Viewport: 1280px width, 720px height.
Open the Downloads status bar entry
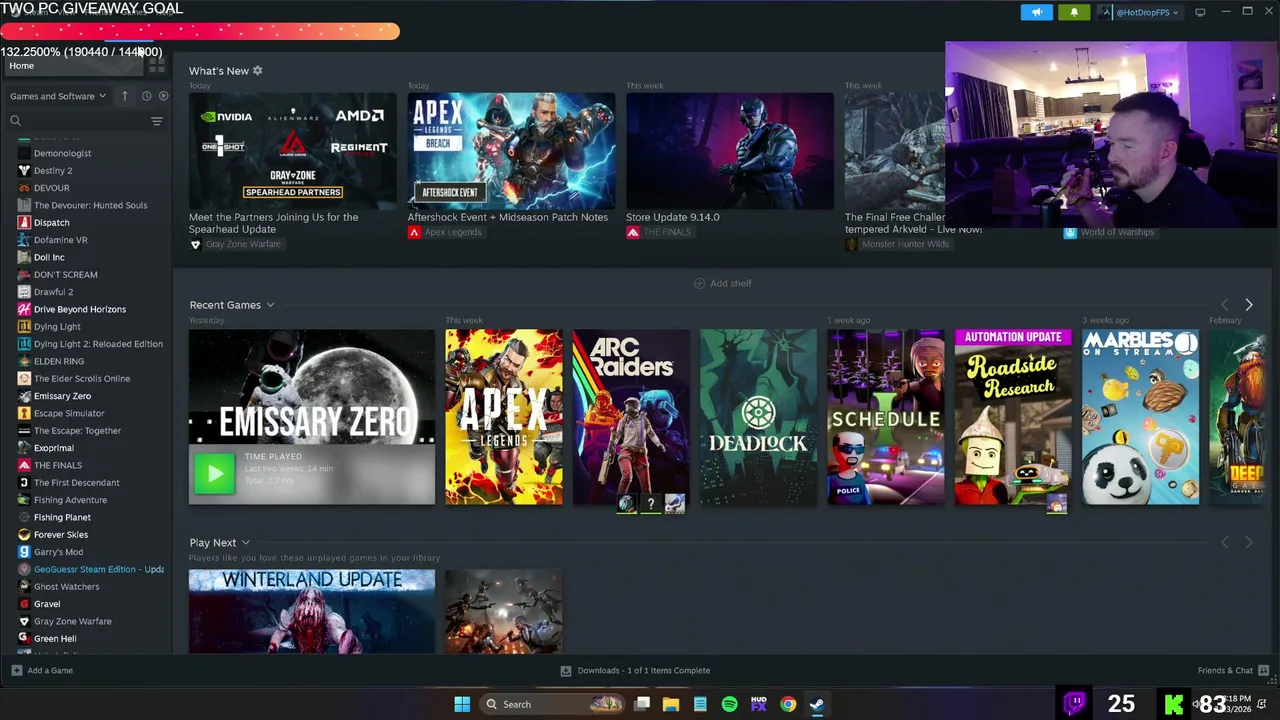click(635, 670)
